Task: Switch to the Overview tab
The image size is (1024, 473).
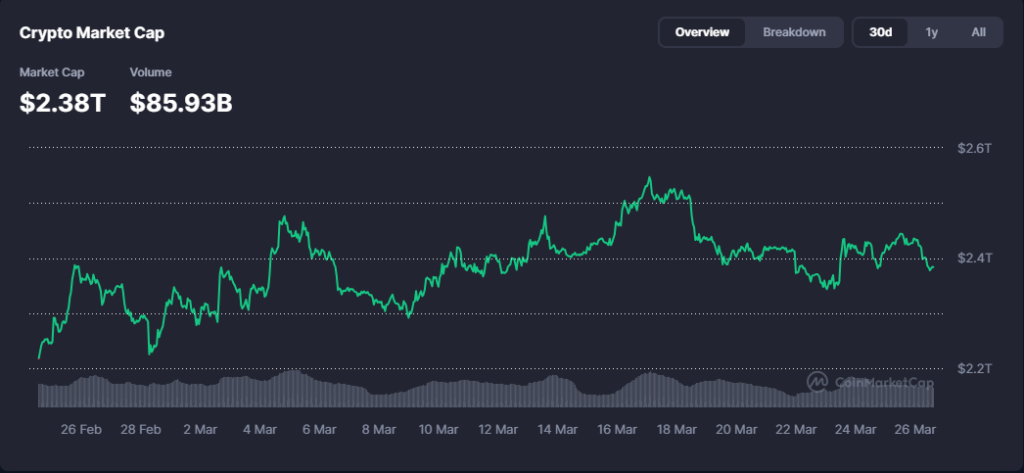Action: pos(702,32)
